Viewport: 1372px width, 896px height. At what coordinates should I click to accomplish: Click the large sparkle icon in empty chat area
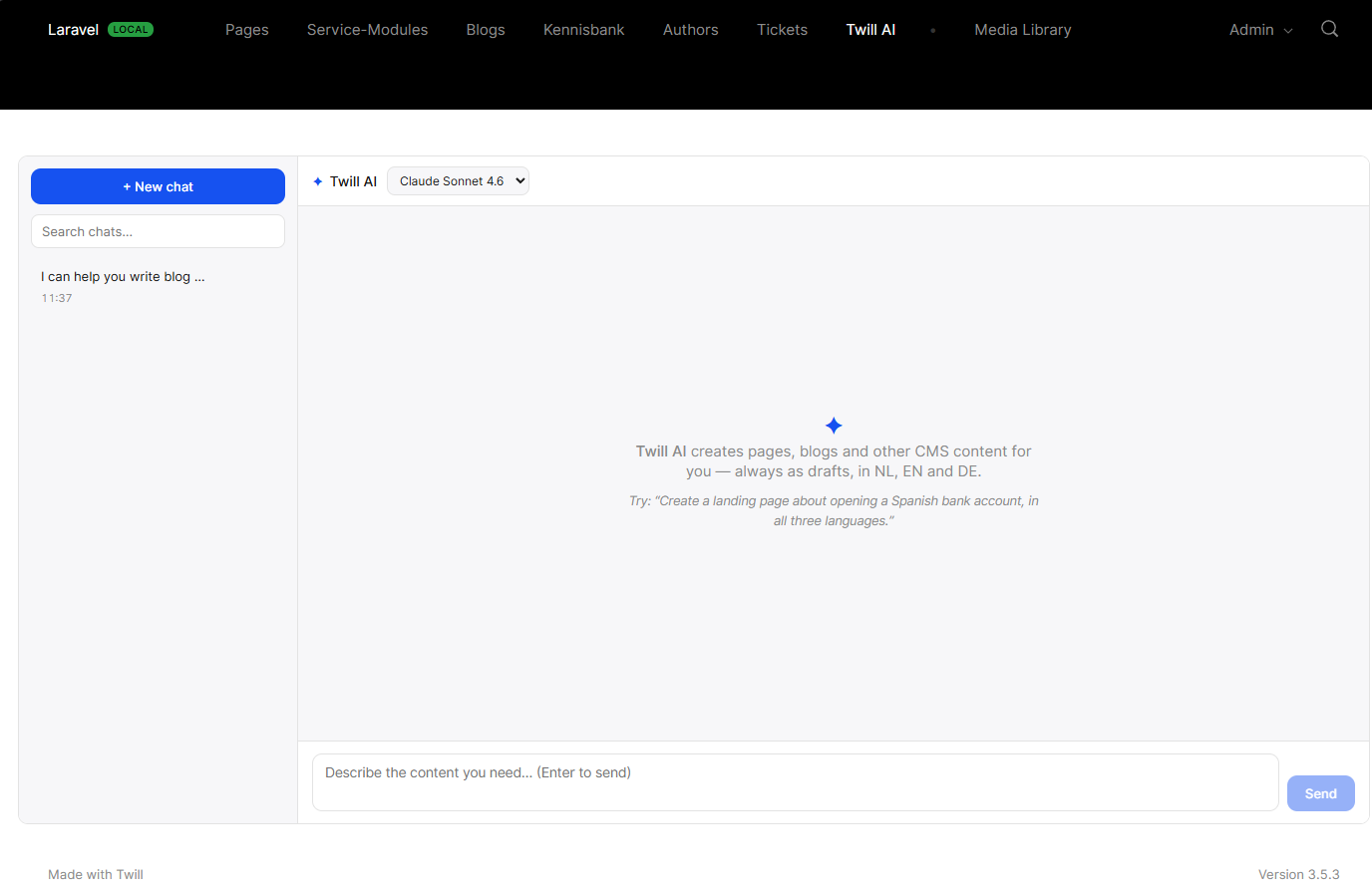(834, 426)
